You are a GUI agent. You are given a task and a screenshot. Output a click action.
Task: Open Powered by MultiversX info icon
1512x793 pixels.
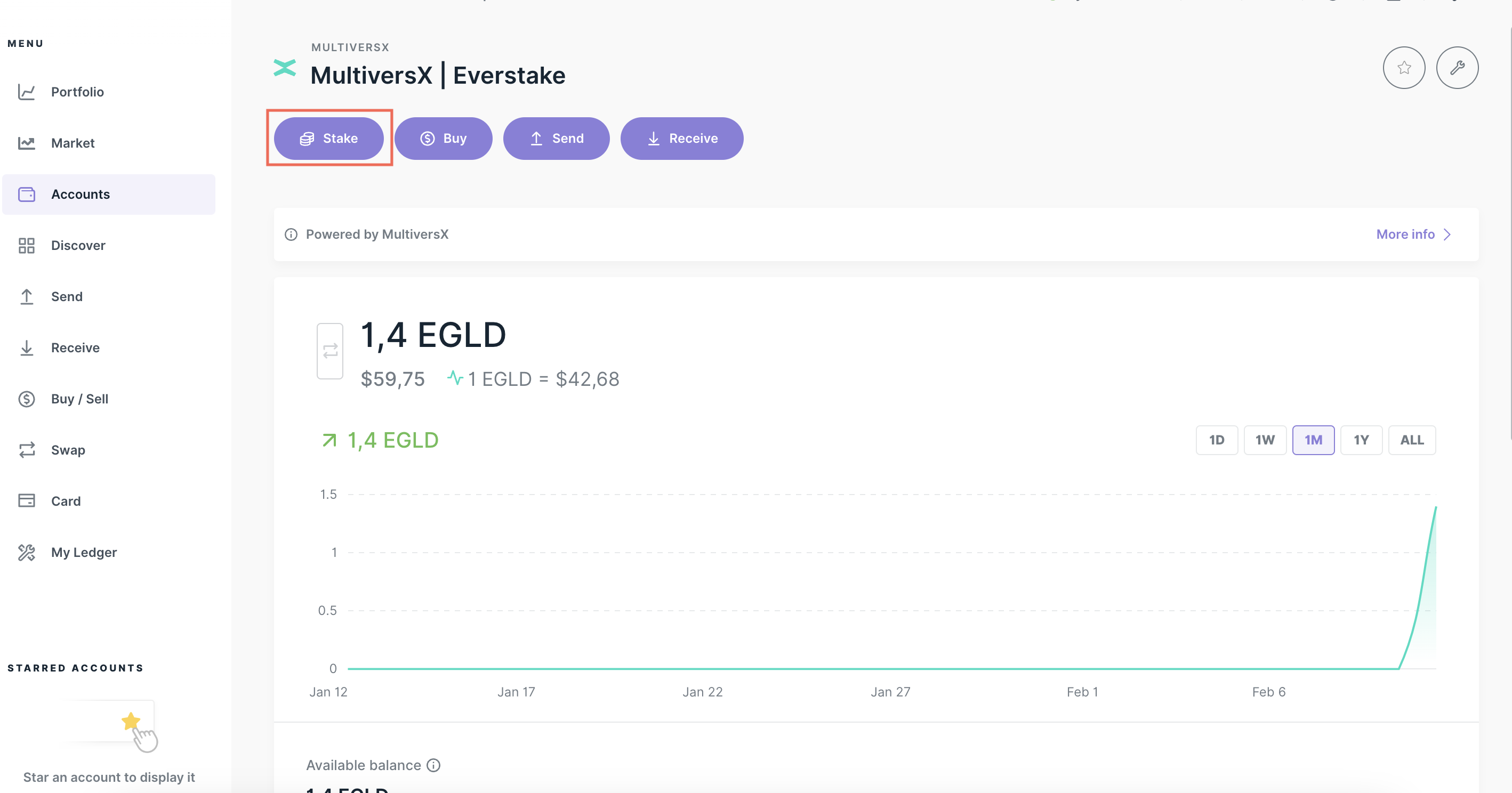point(291,234)
